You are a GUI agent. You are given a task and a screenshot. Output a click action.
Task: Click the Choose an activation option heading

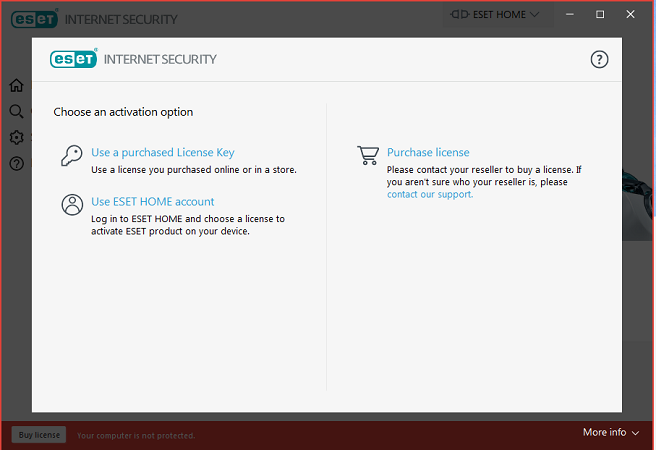[x=123, y=112]
